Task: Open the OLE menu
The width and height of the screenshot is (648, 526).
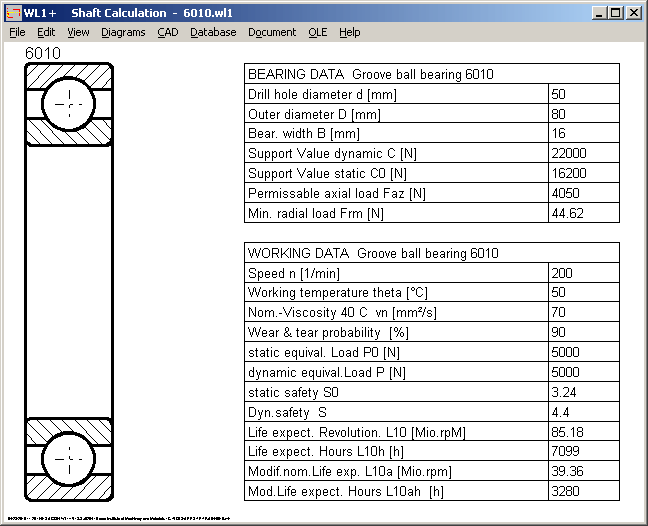Action: point(317,32)
